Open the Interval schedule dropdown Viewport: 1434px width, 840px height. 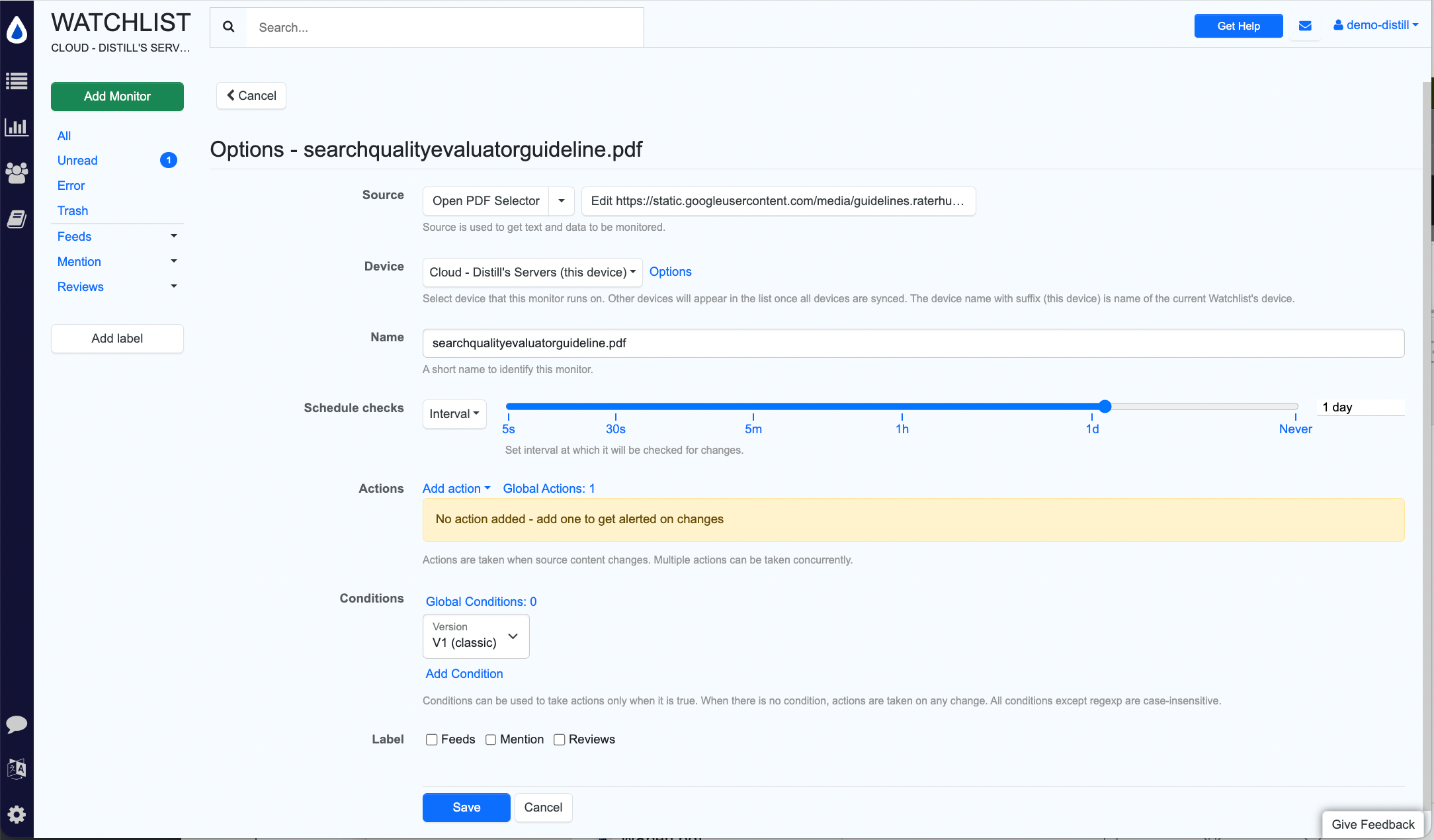click(454, 413)
